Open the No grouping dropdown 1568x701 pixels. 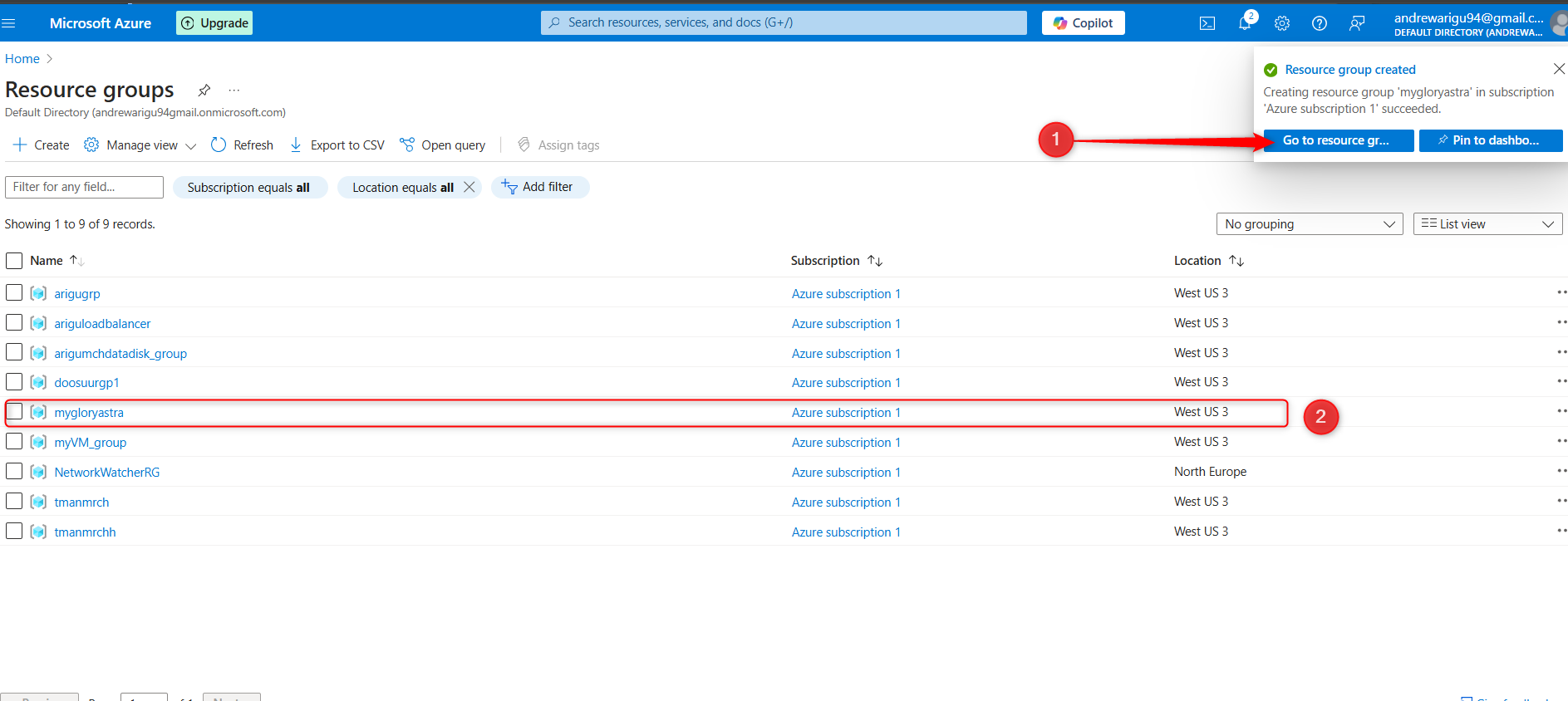(1310, 224)
